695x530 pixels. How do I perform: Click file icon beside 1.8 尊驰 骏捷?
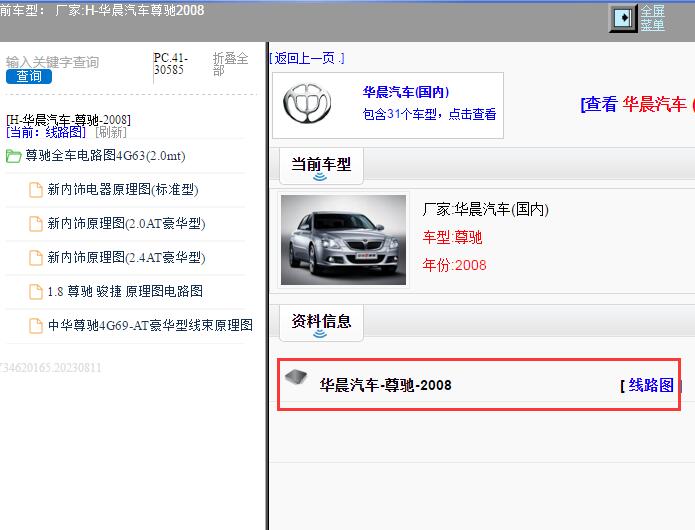click(35, 292)
